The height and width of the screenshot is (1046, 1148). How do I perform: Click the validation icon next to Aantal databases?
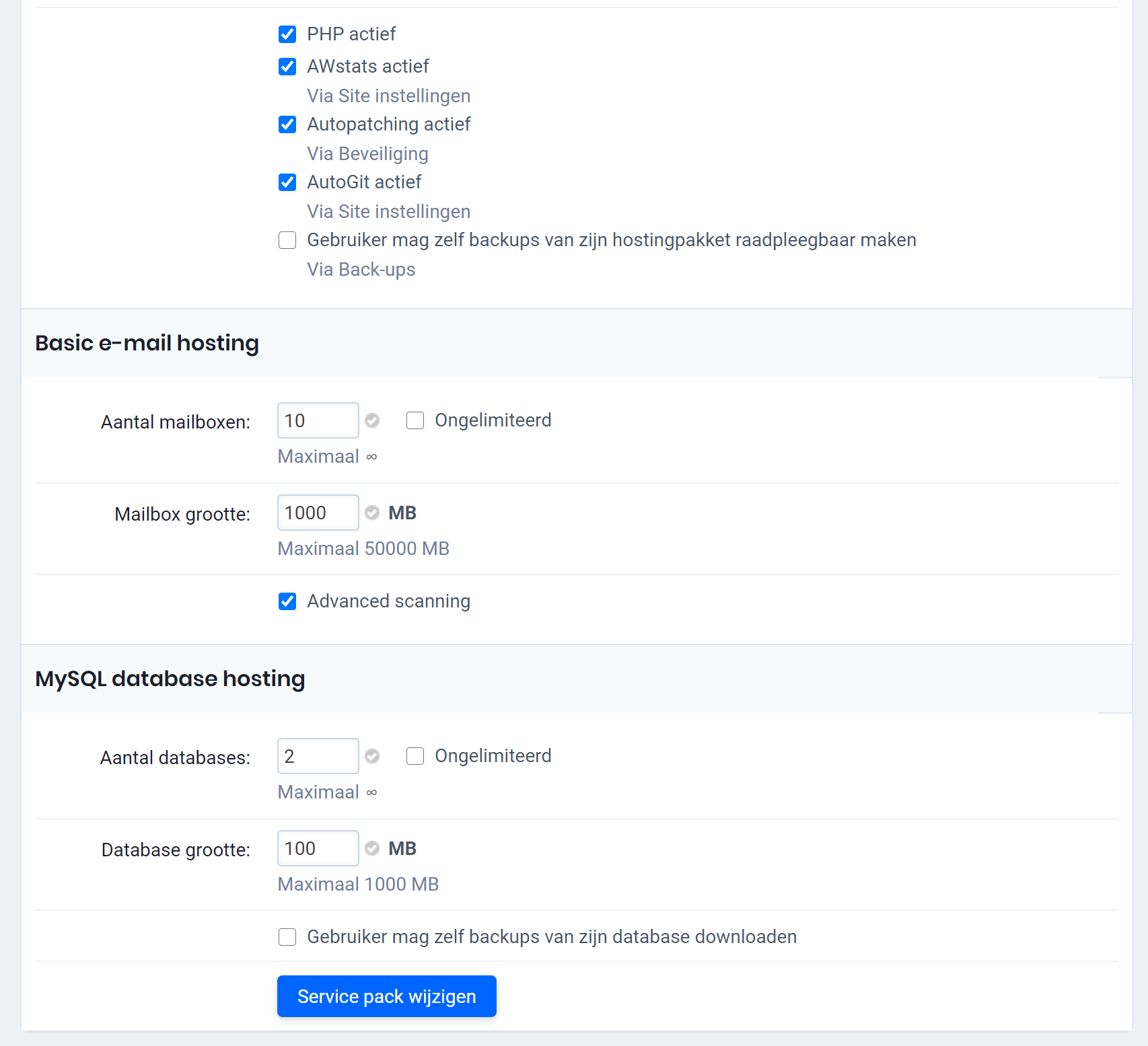pos(372,755)
